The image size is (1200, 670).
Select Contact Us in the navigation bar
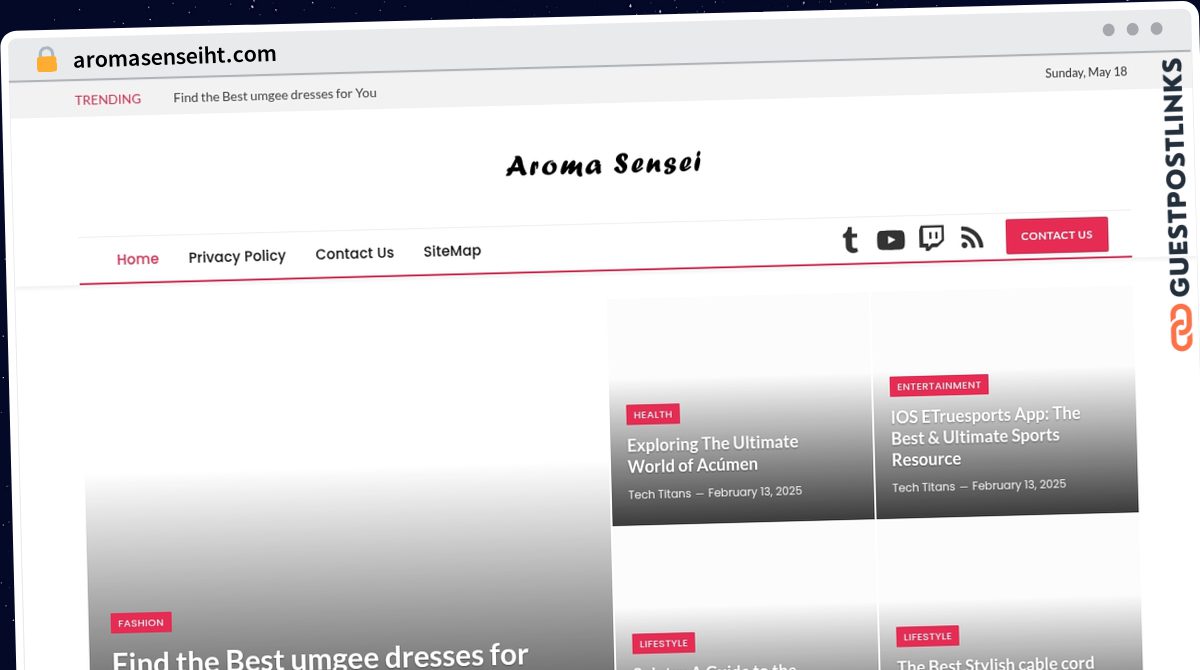pyautogui.click(x=354, y=253)
